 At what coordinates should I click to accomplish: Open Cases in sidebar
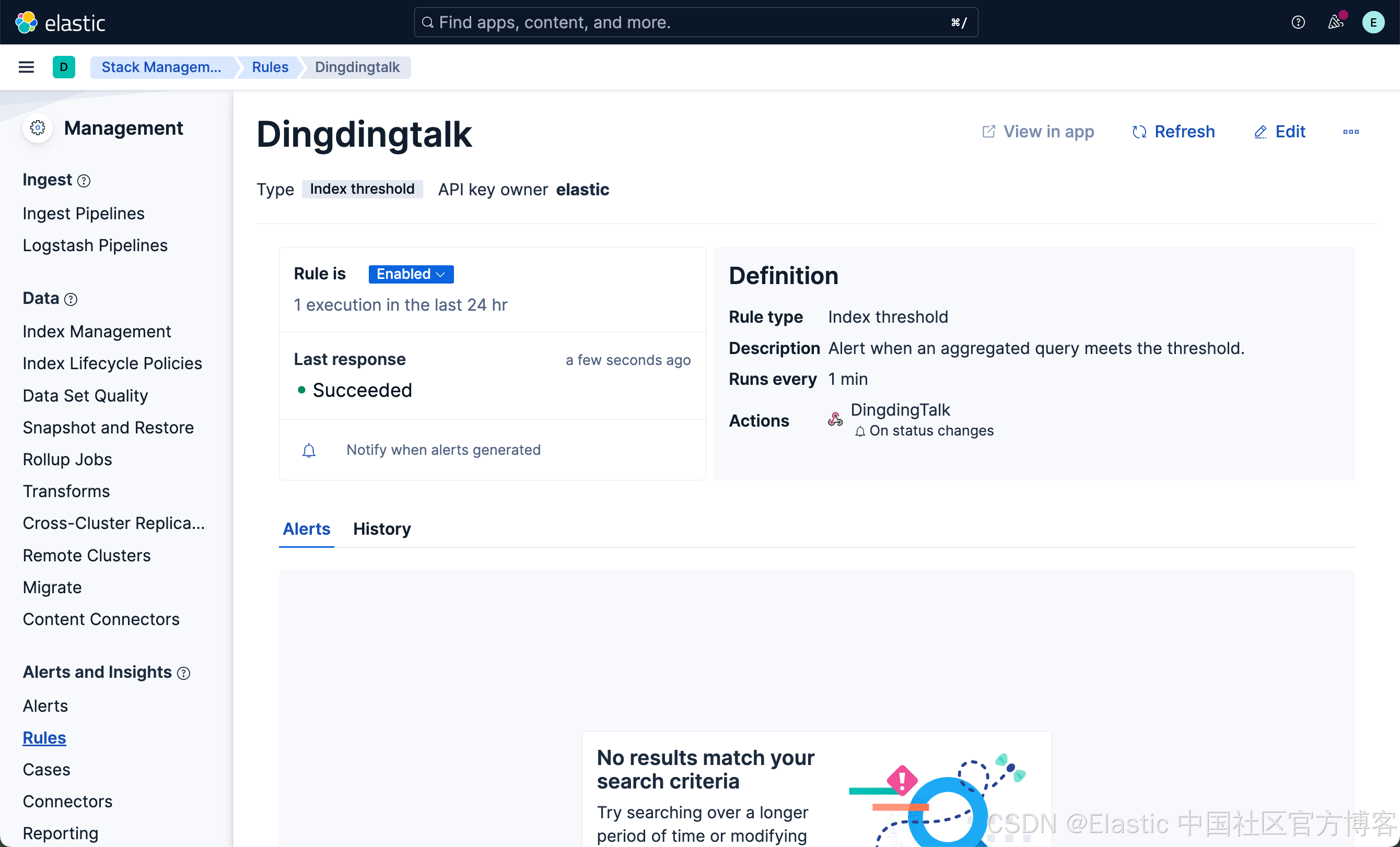(x=46, y=770)
